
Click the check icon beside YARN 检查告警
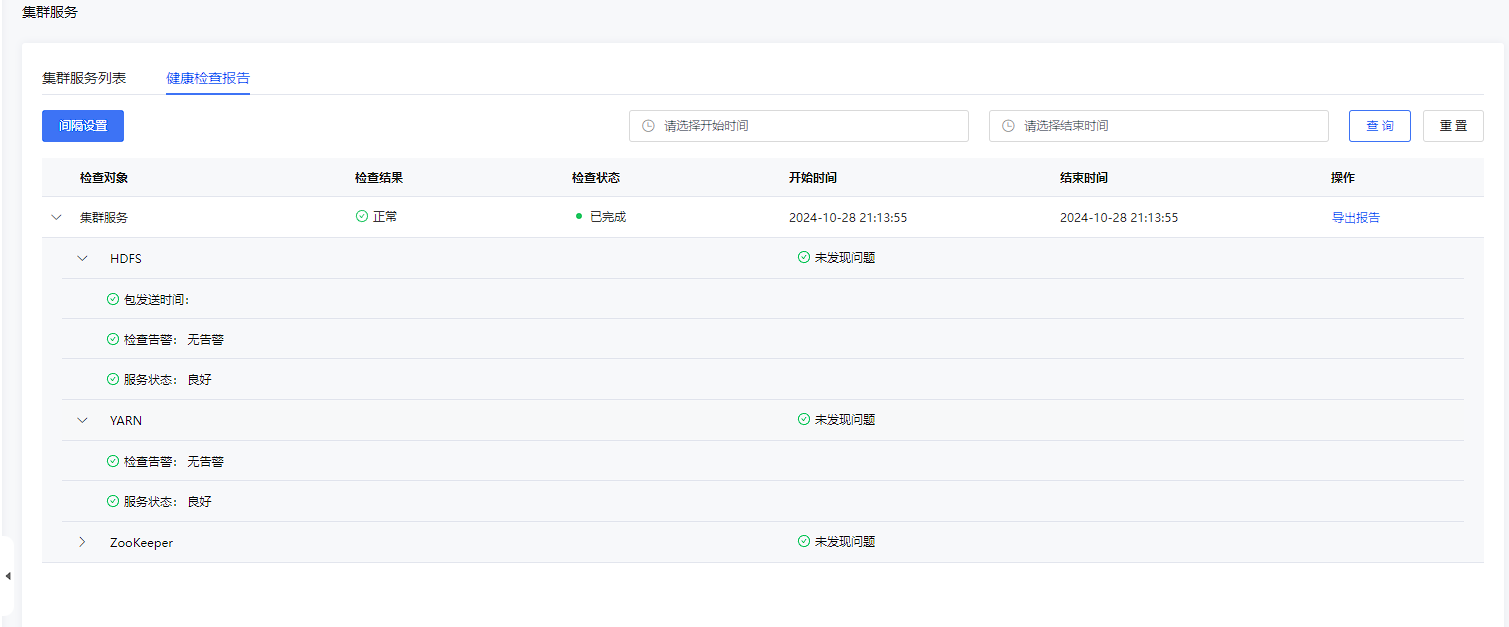[x=113, y=461]
